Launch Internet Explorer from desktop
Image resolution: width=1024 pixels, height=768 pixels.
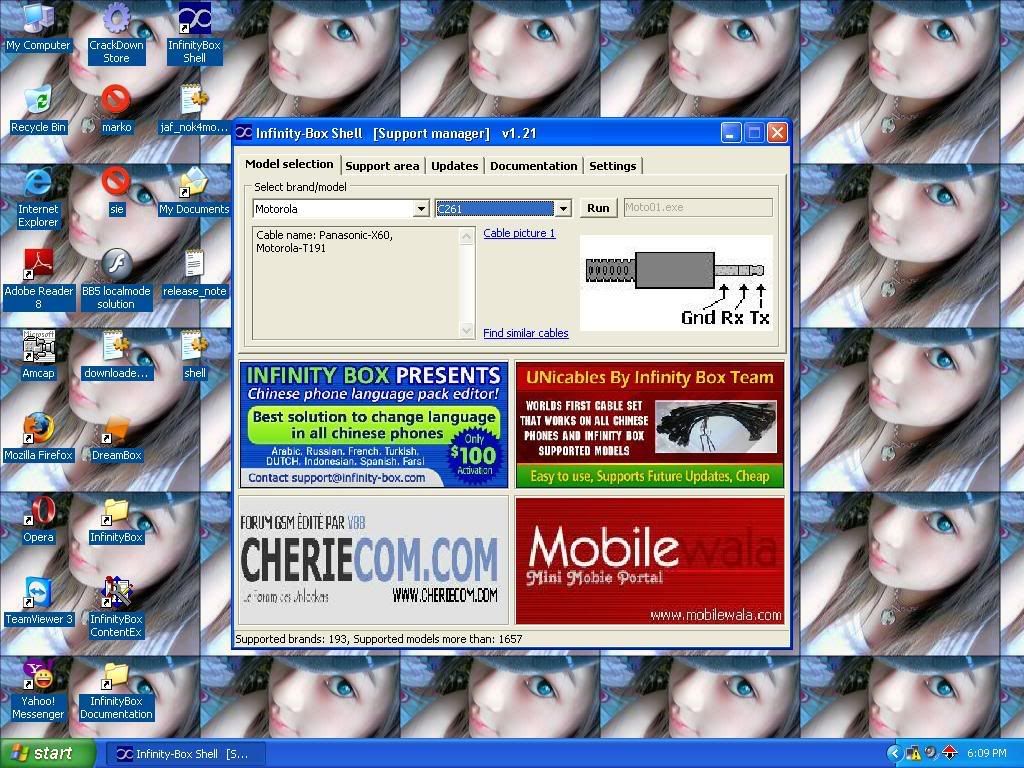(x=38, y=197)
